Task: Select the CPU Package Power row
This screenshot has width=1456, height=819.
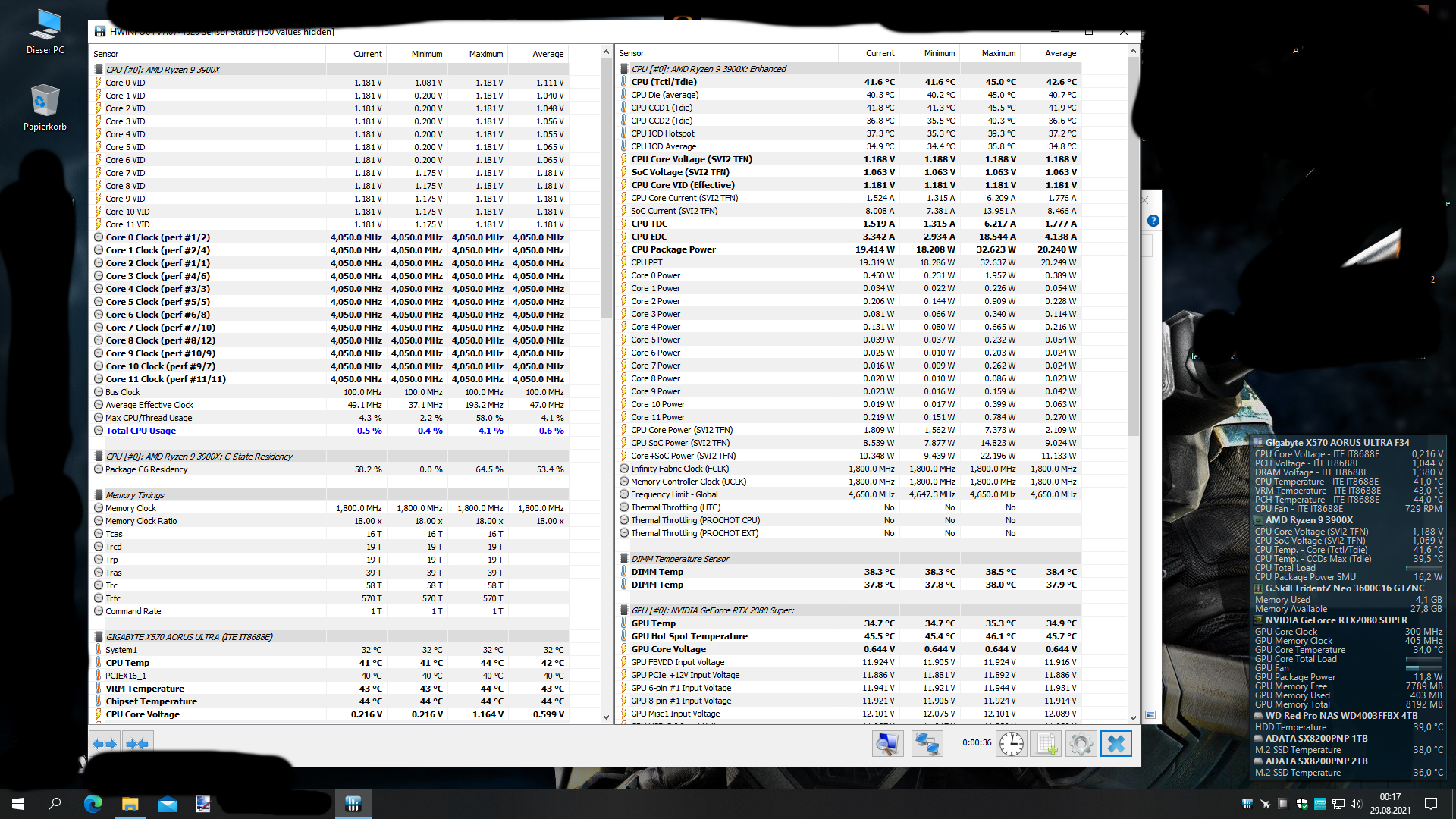Action: tap(673, 249)
